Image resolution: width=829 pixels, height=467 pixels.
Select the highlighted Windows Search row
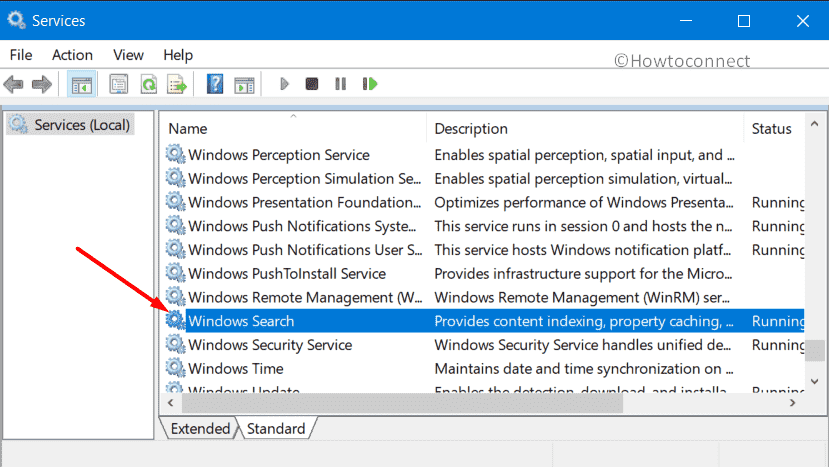[x=484, y=321]
